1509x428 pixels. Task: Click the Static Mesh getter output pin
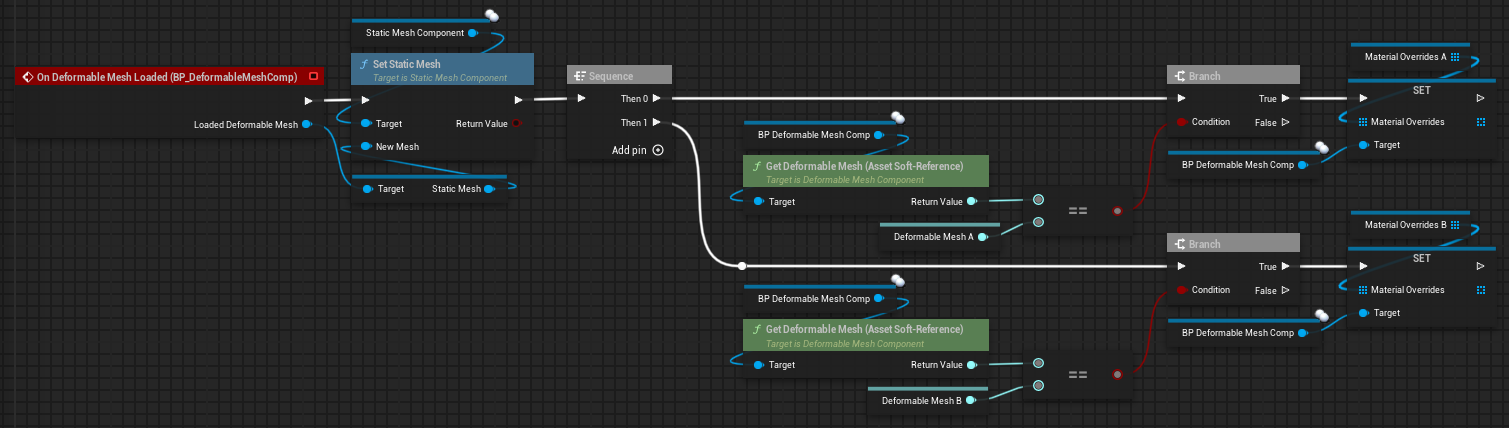(488, 188)
